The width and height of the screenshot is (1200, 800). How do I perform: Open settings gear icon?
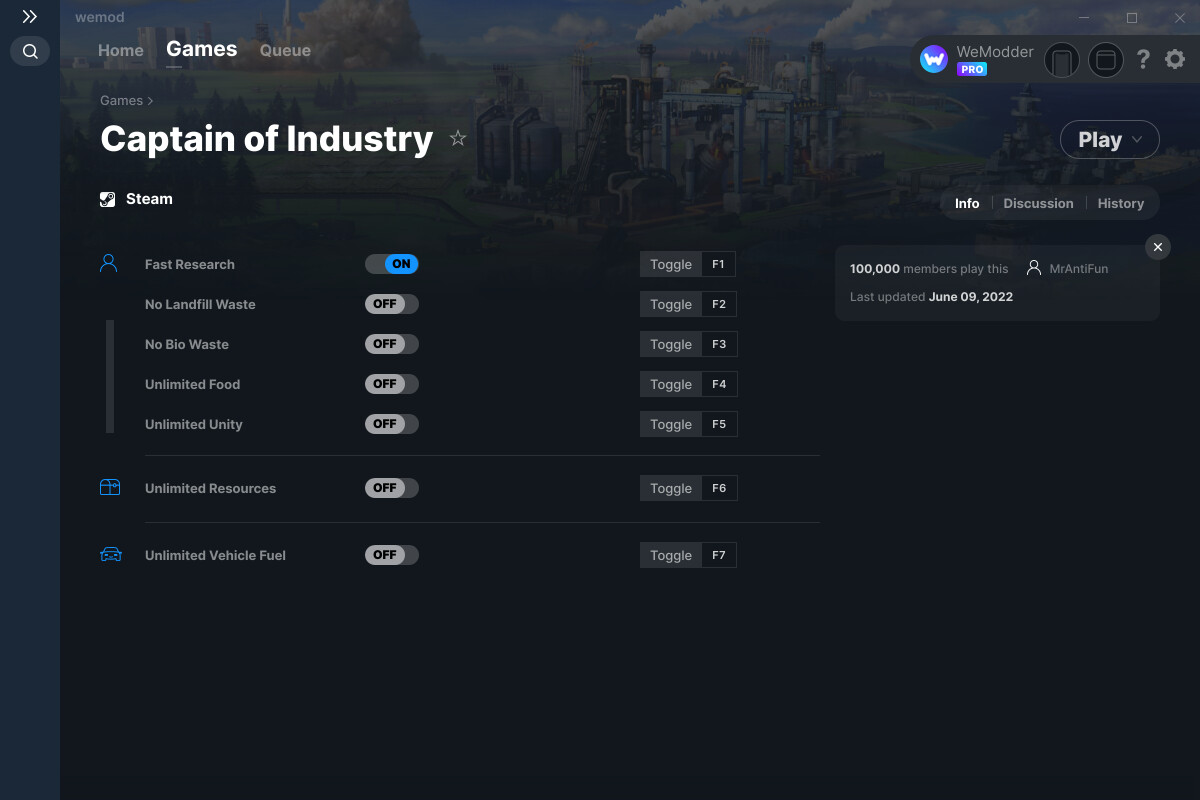click(1175, 60)
